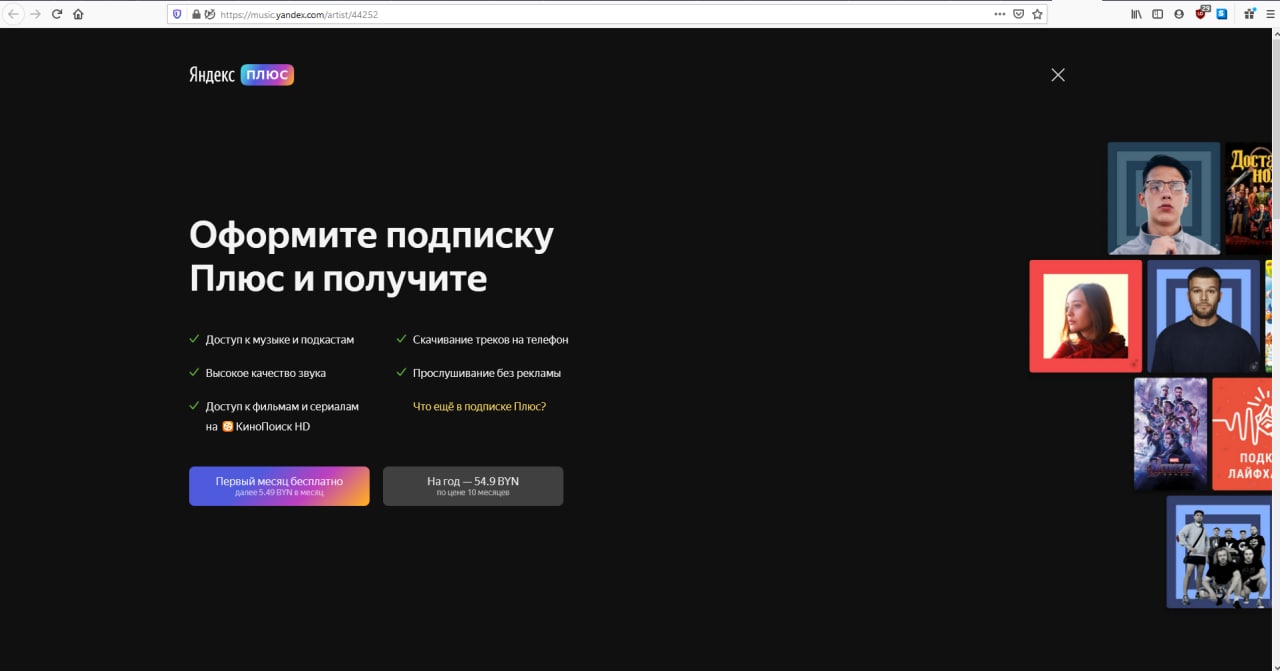
Task: Open the Firefox account icon
Action: [1179, 14]
